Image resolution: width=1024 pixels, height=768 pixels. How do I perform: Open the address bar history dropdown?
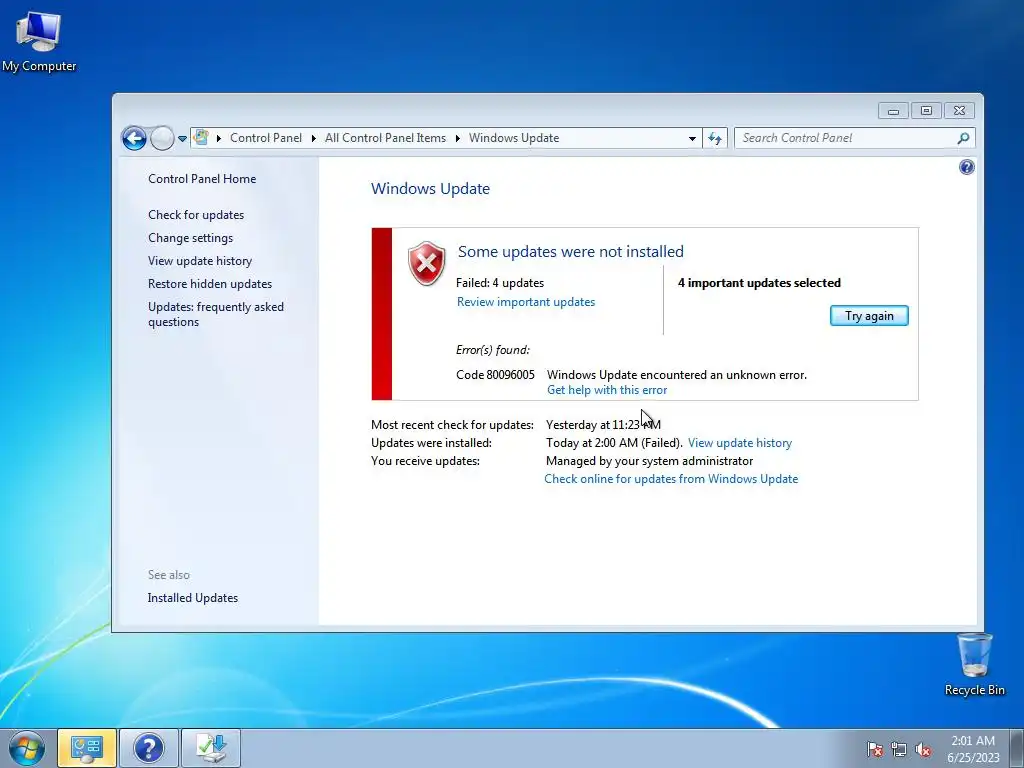tap(692, 138)
